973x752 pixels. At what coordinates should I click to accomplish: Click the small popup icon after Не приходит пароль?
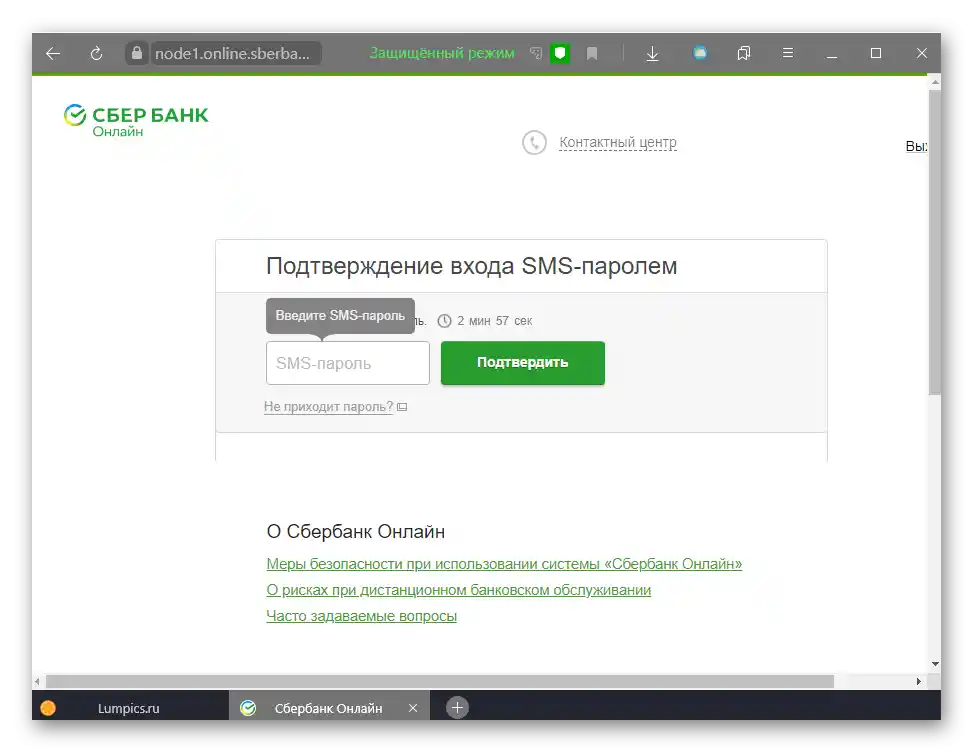pos(402,407)
